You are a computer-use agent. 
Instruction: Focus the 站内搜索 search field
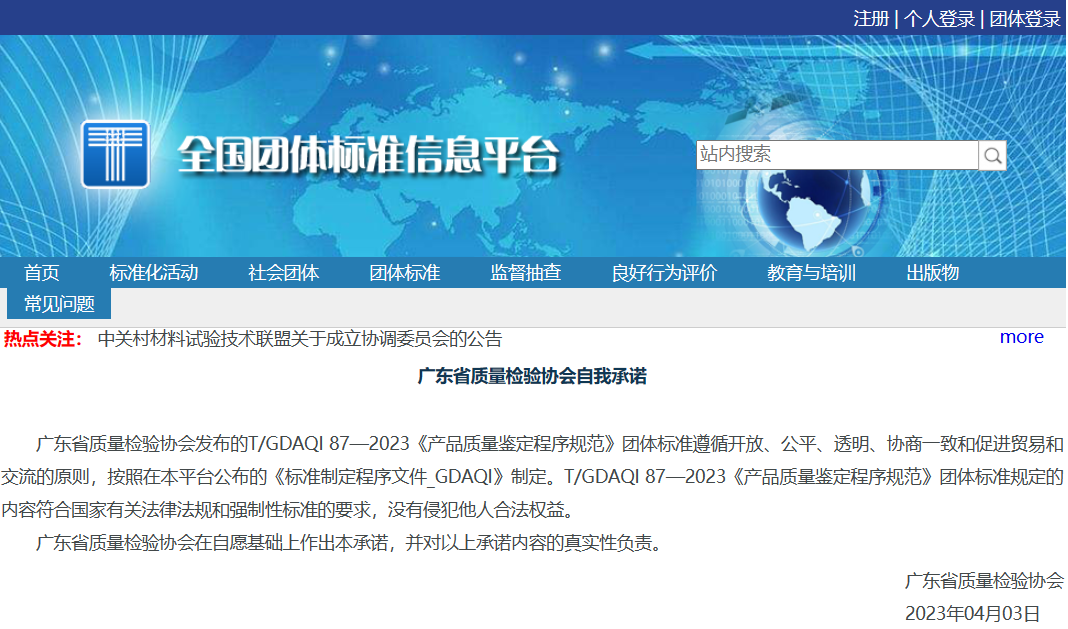(837, 155)
